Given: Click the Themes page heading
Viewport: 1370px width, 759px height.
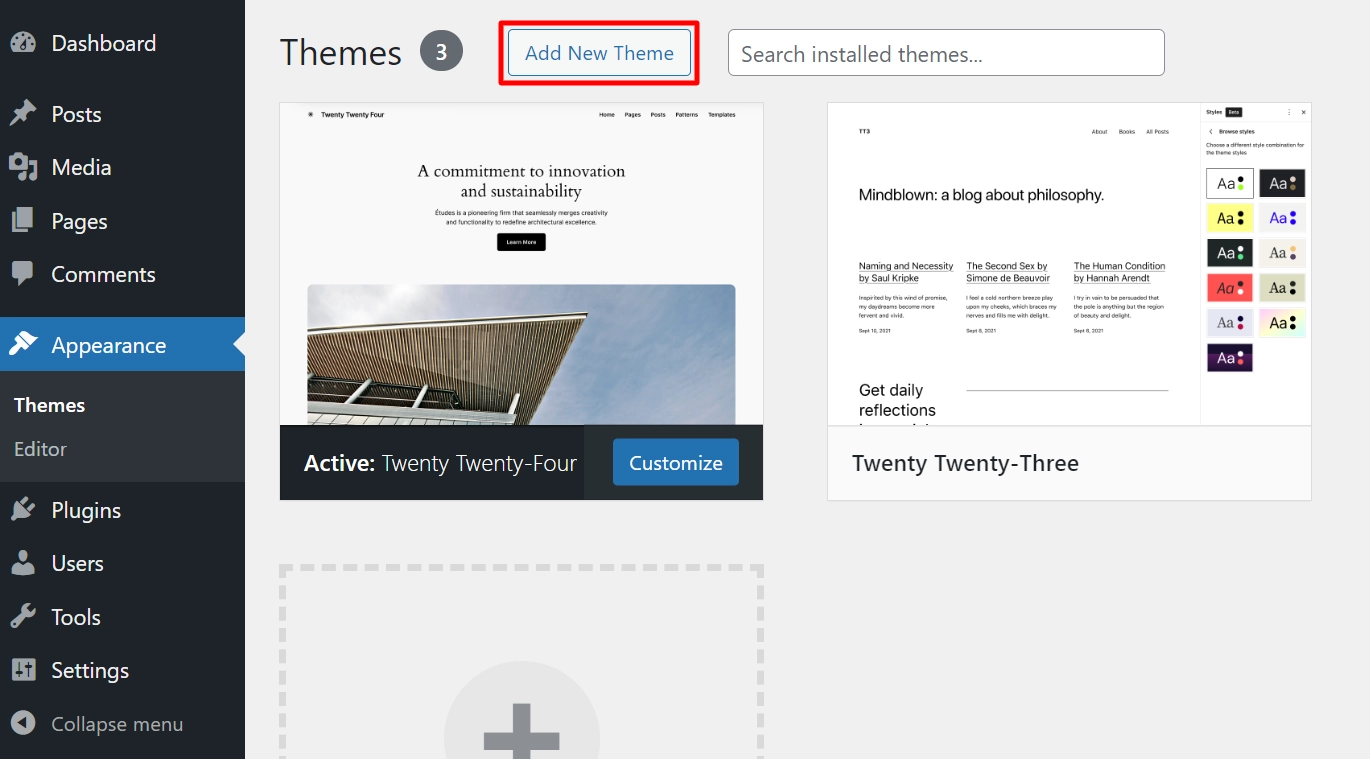Looking at the screenshot, I should pos(341,52).
